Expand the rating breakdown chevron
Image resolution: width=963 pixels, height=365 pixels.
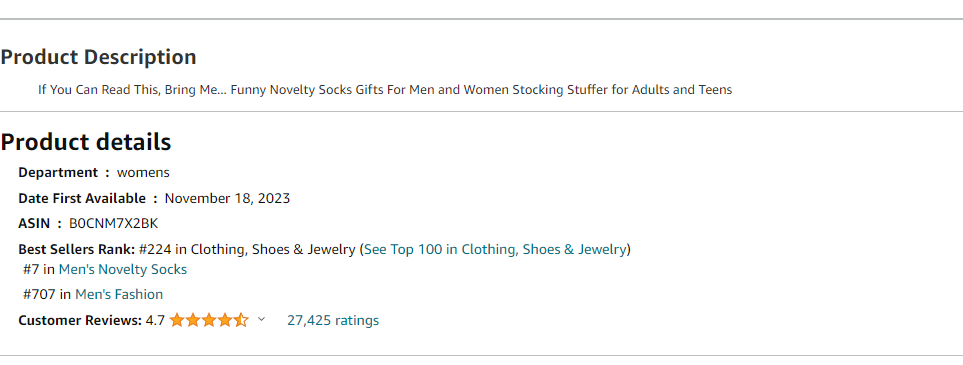tap(261, 320)
